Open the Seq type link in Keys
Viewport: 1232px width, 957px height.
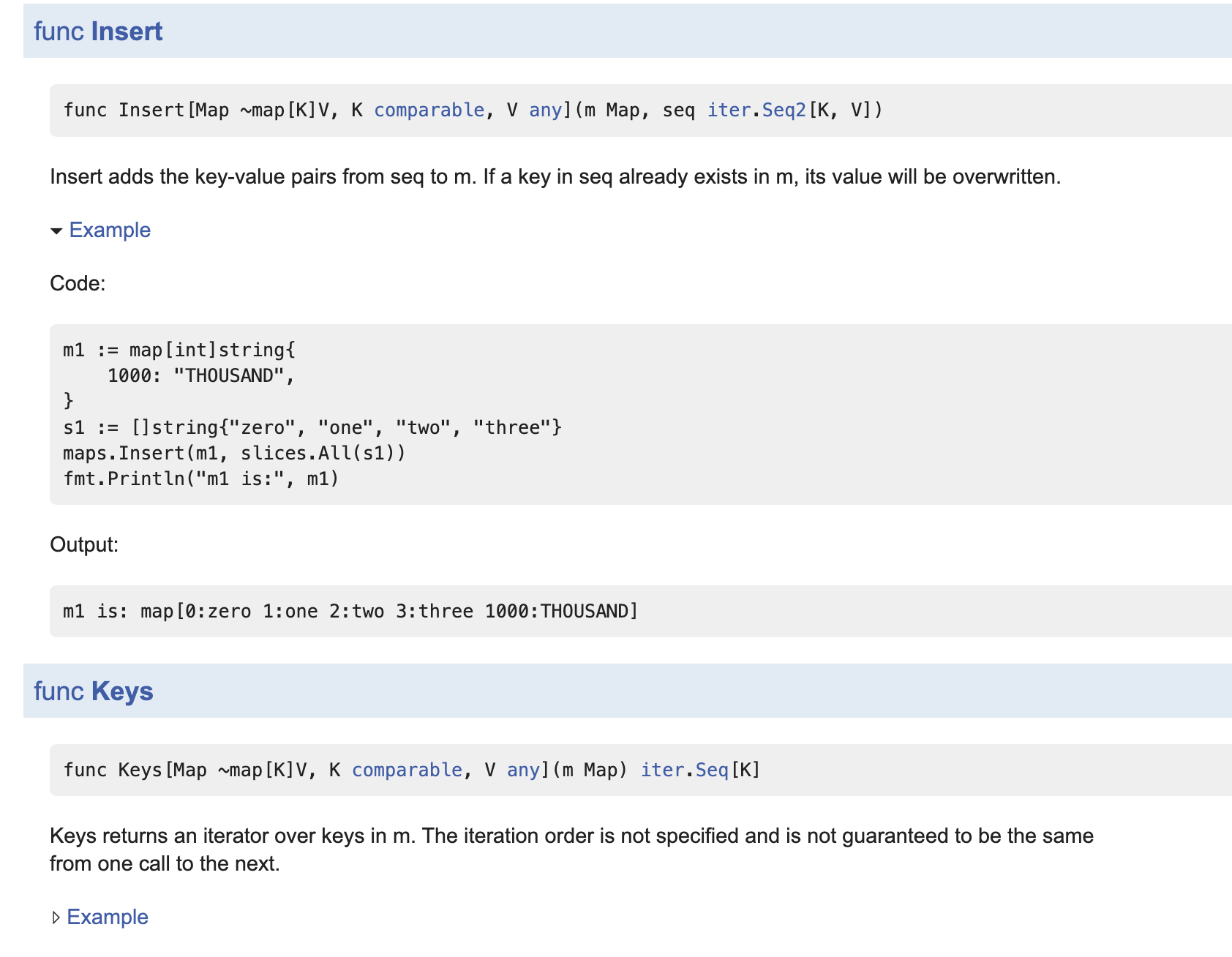pyautogui.click(x=712, y=770)
